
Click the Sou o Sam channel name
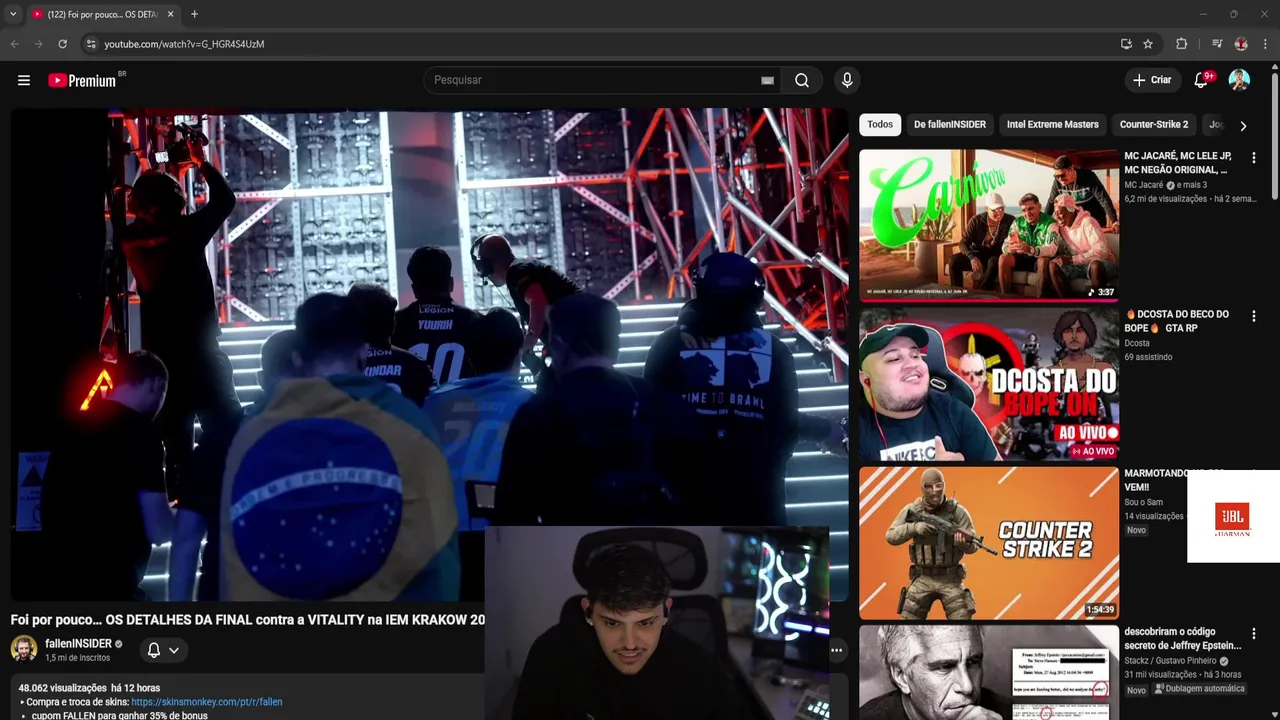tap(1144, 502)
